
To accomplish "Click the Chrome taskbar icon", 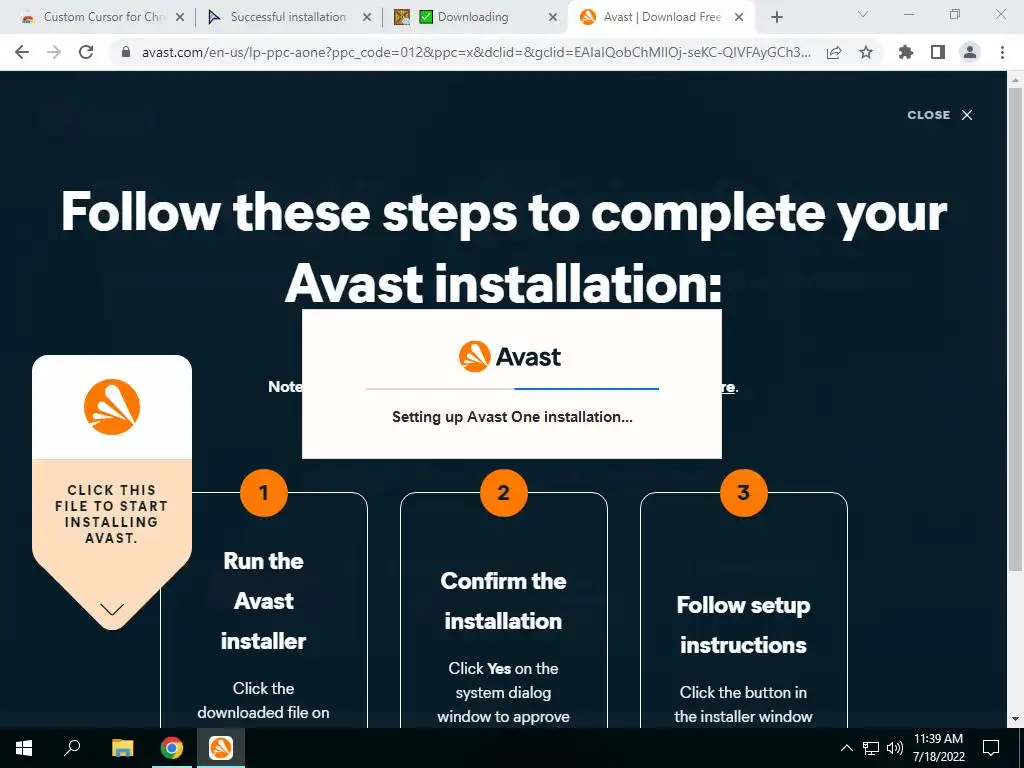I will pos(172,748).
